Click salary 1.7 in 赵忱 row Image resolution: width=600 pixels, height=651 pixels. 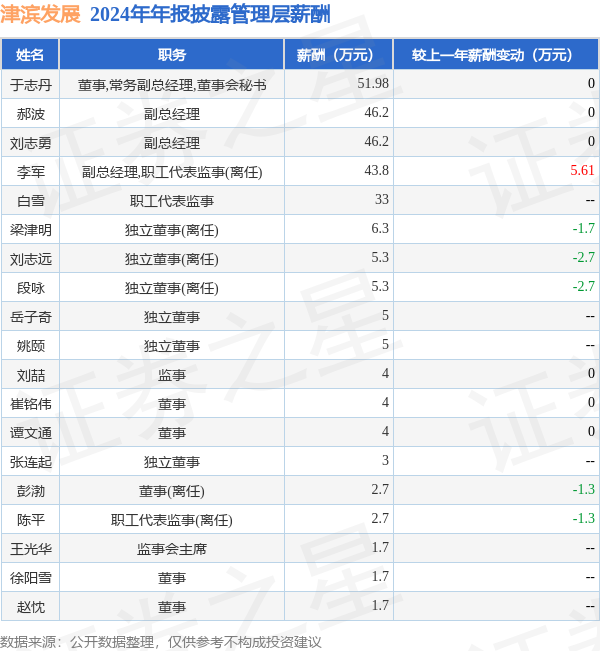(380, 605)
